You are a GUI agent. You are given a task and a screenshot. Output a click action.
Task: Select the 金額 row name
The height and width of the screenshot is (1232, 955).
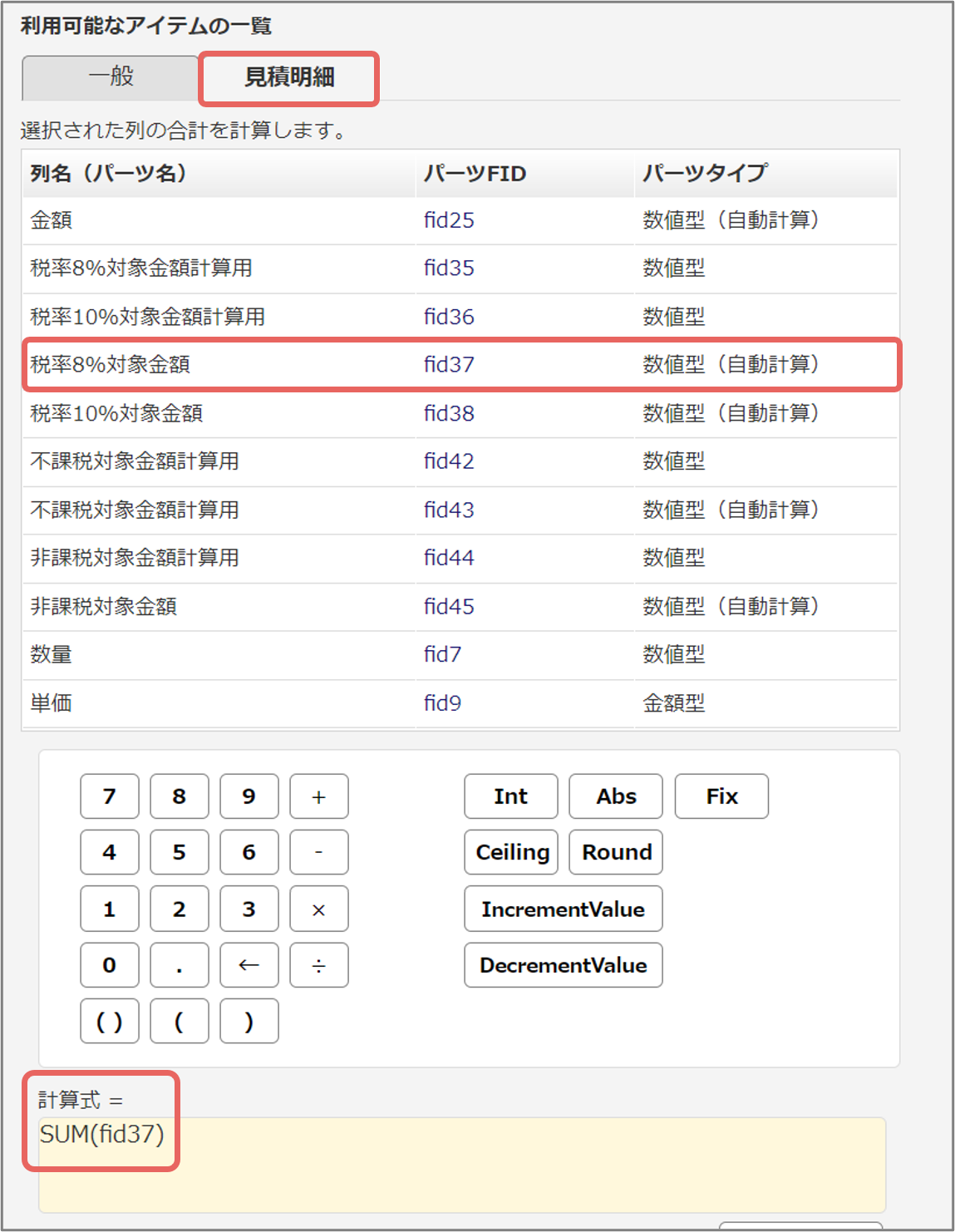52,220
